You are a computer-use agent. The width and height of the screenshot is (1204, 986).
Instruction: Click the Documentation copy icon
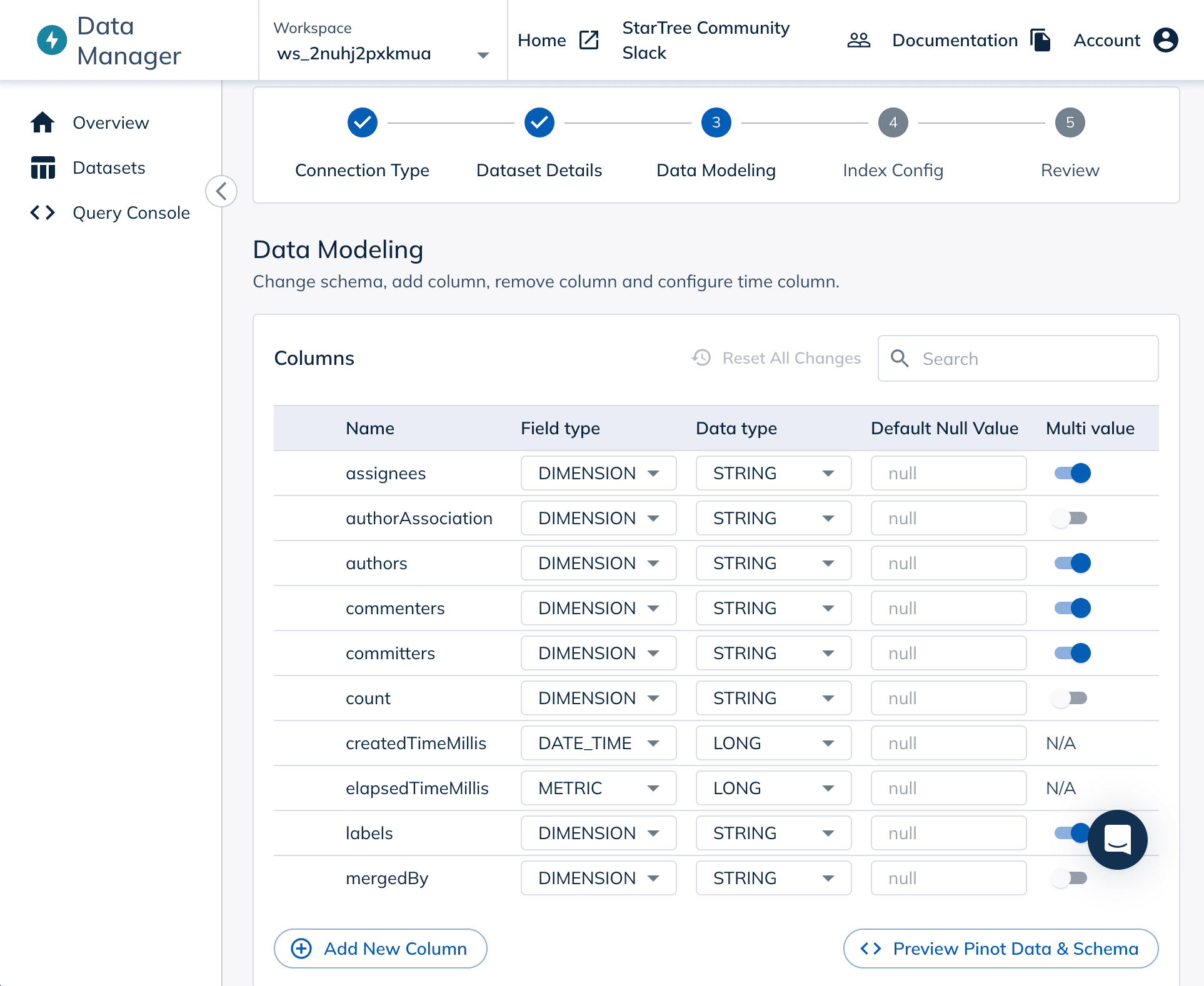click(x=1041, y=40)
